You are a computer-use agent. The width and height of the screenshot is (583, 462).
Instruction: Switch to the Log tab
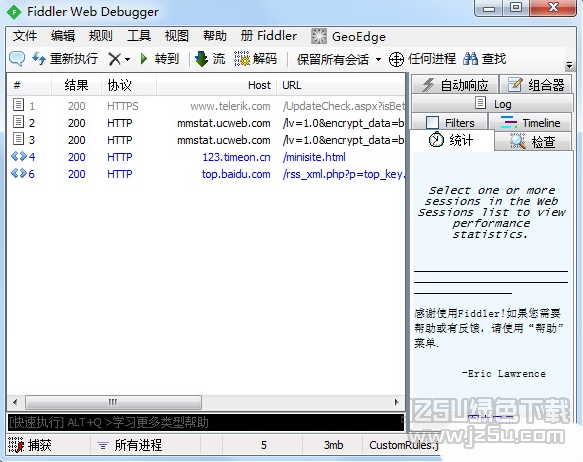[492, 104]
